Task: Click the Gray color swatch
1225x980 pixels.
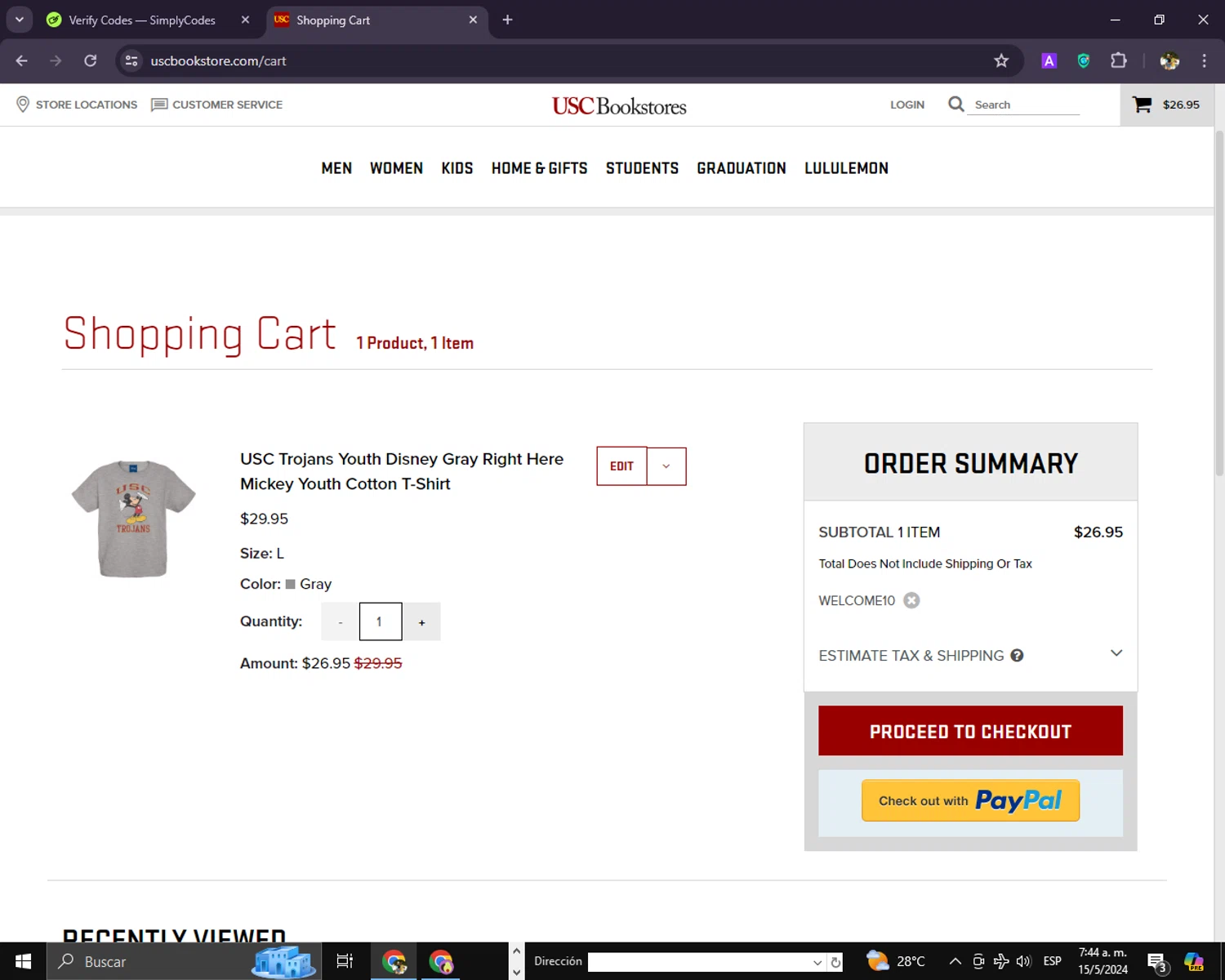Action: pyautogui.click(x=290, y=584)
